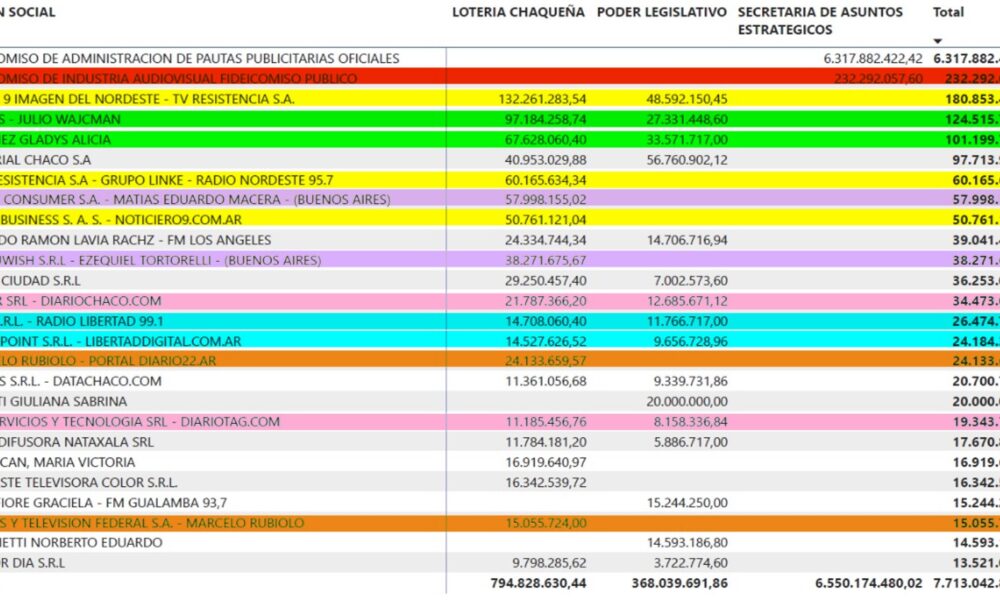Click Loteria value 132.261.283,54
1000x600 pixels.
[542, 99]
